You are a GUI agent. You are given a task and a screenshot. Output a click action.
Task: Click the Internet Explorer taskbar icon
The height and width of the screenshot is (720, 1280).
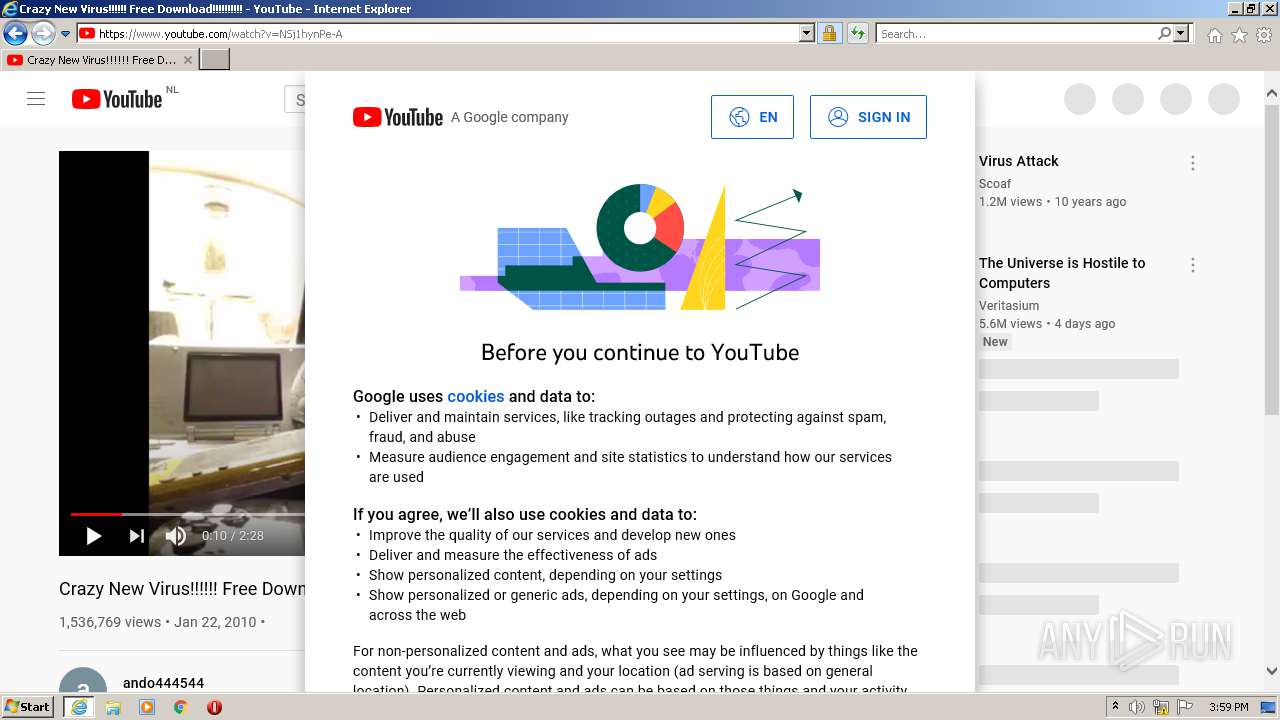pyautogui.click(x=78, y=707)
